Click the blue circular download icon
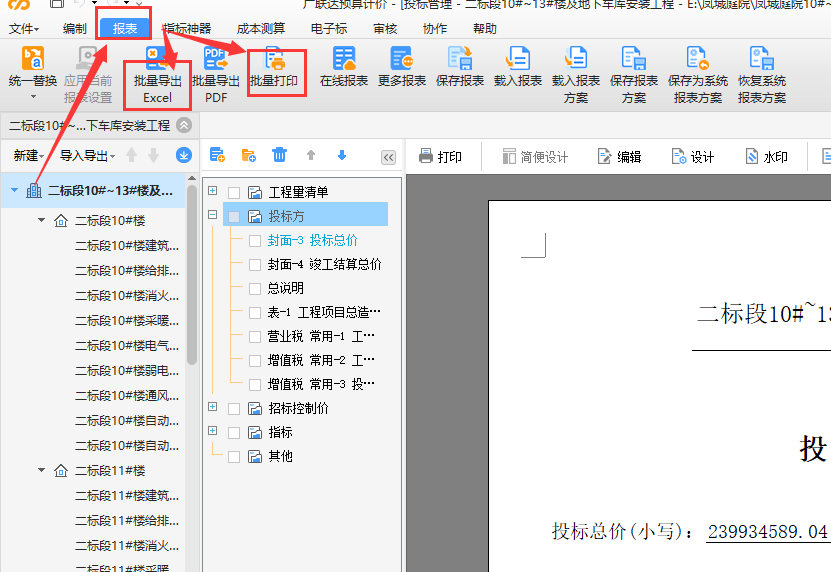This screenshot has width=831, height=572. point(184,155)
